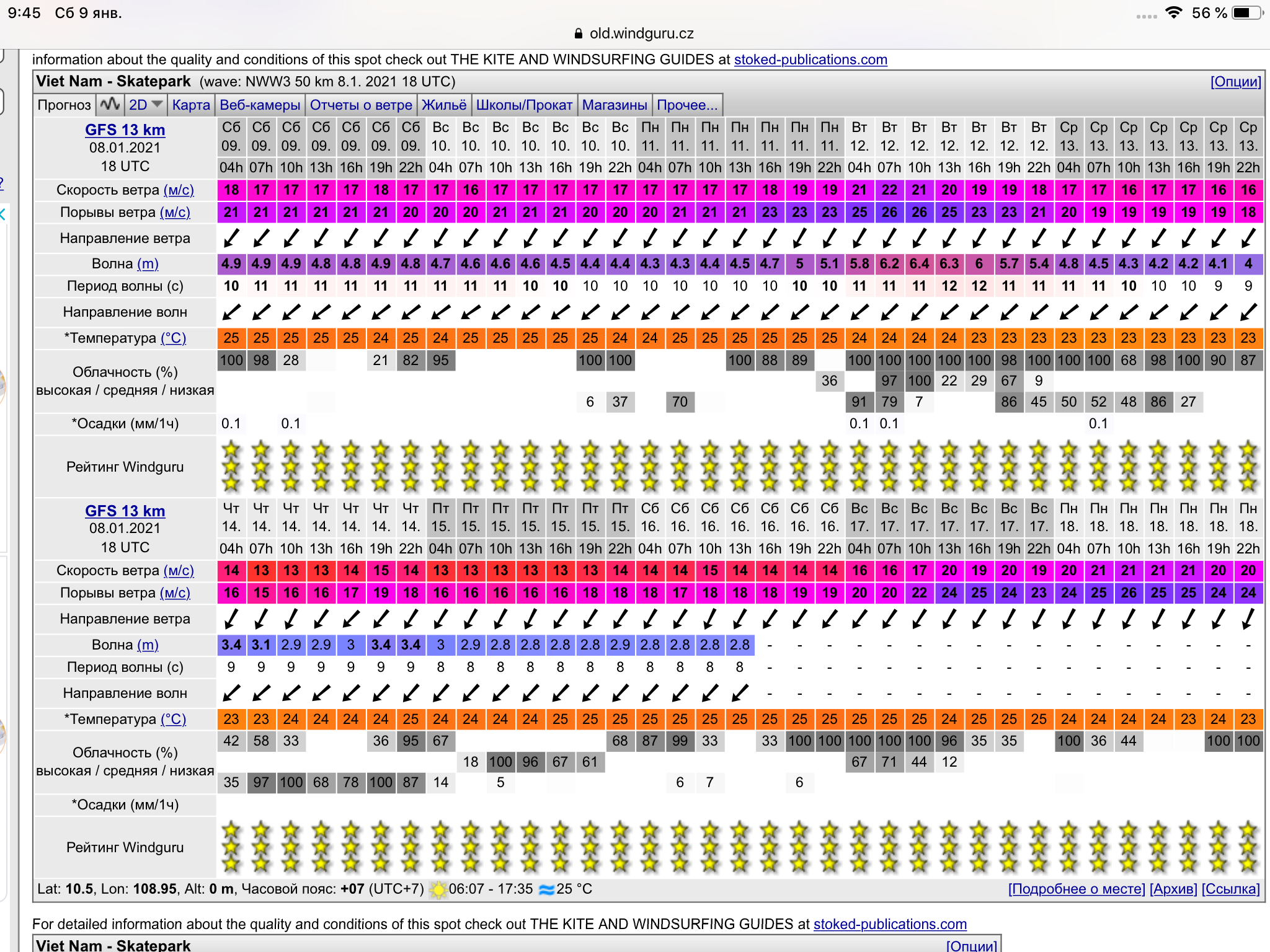Viewport: 1270px width, 952px height.
Task: Click the rating stars for Пн 18 22h in the lower table
Action: click(1248, 847)
